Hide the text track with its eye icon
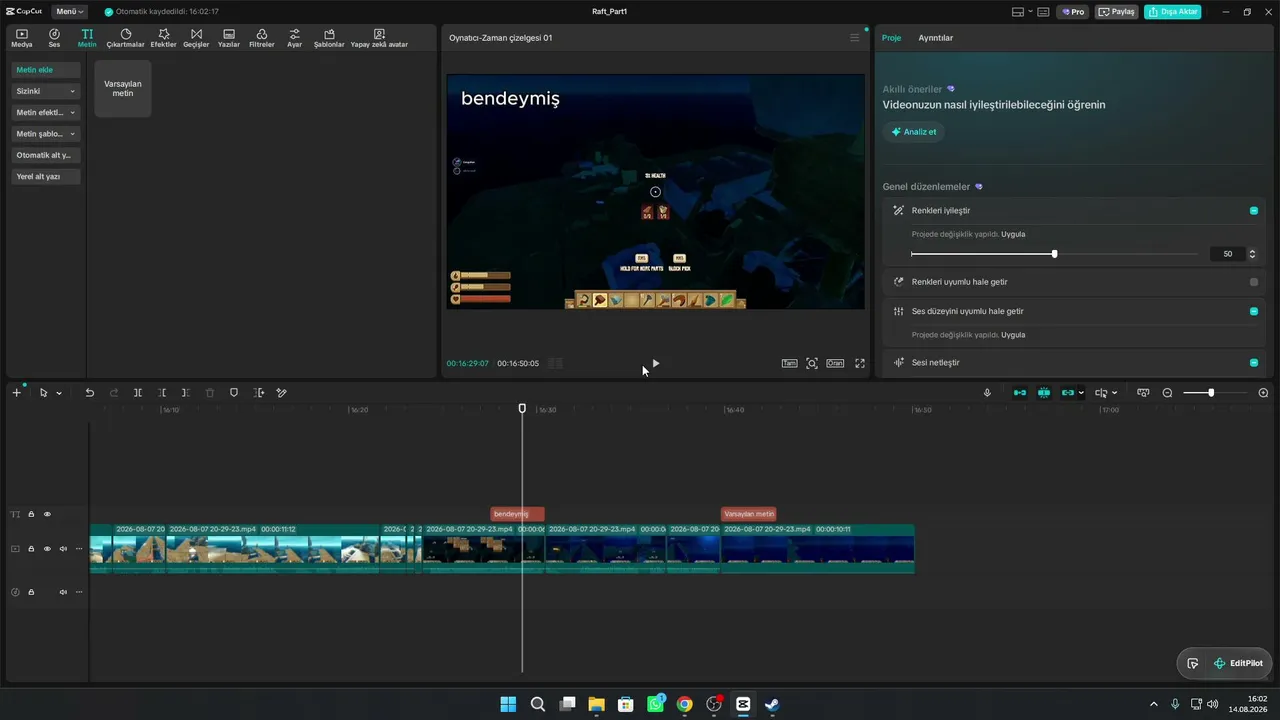1280x720 pixels. (x=47, y=514)
